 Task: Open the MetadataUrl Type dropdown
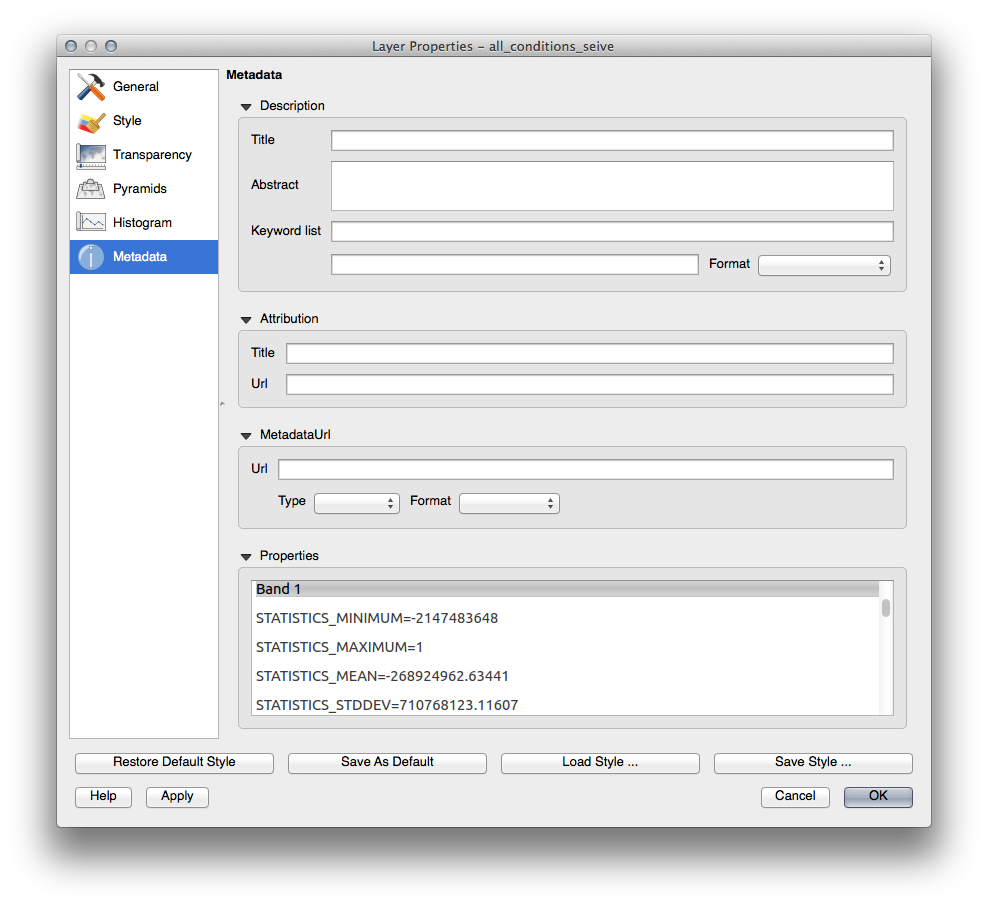pyautogui.click(x=357, y=503)
